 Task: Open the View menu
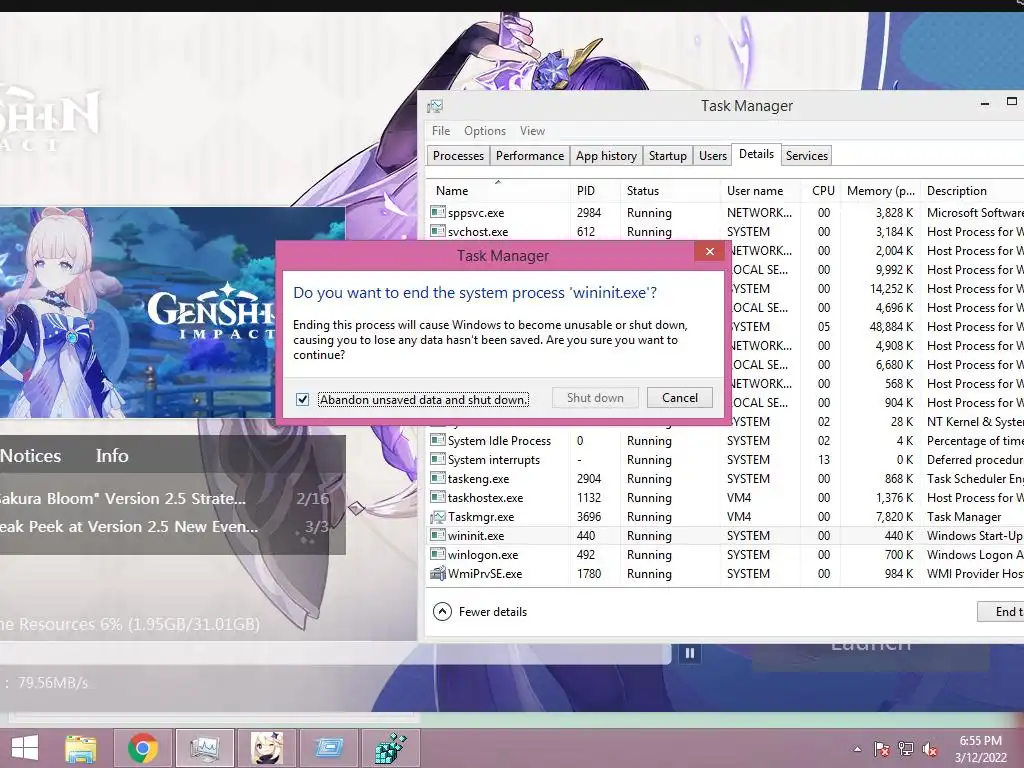(532, 131)
